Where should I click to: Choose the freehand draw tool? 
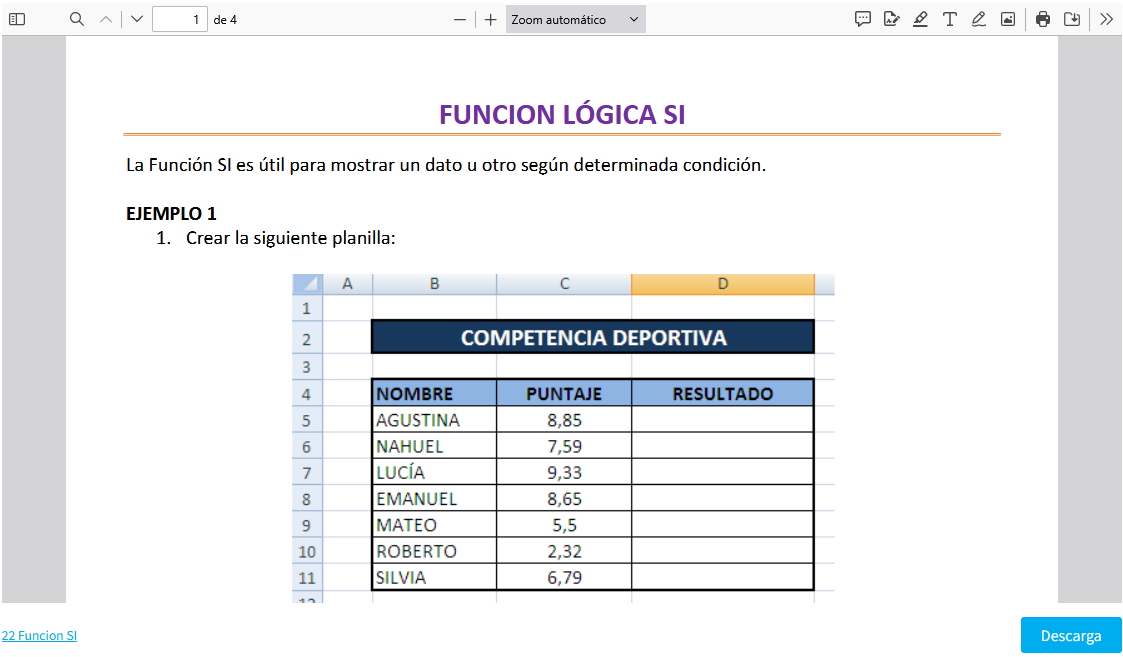click(979, 19)
